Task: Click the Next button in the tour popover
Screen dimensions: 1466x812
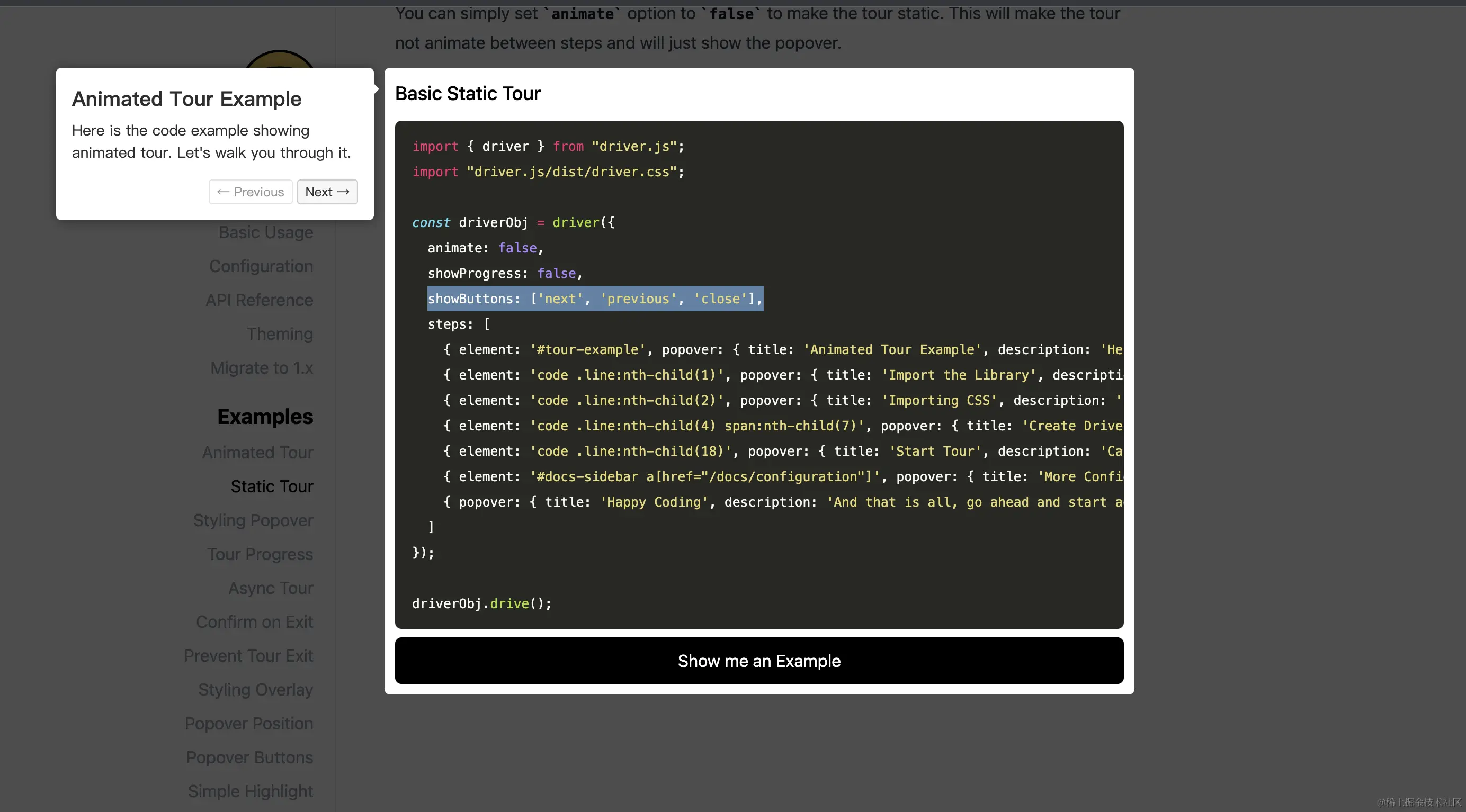Action: coord(327,192)
